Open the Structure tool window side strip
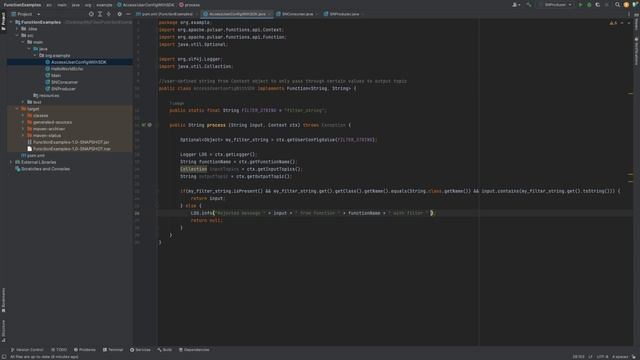Viewport: 640px width, 360px height. point(3,331)
